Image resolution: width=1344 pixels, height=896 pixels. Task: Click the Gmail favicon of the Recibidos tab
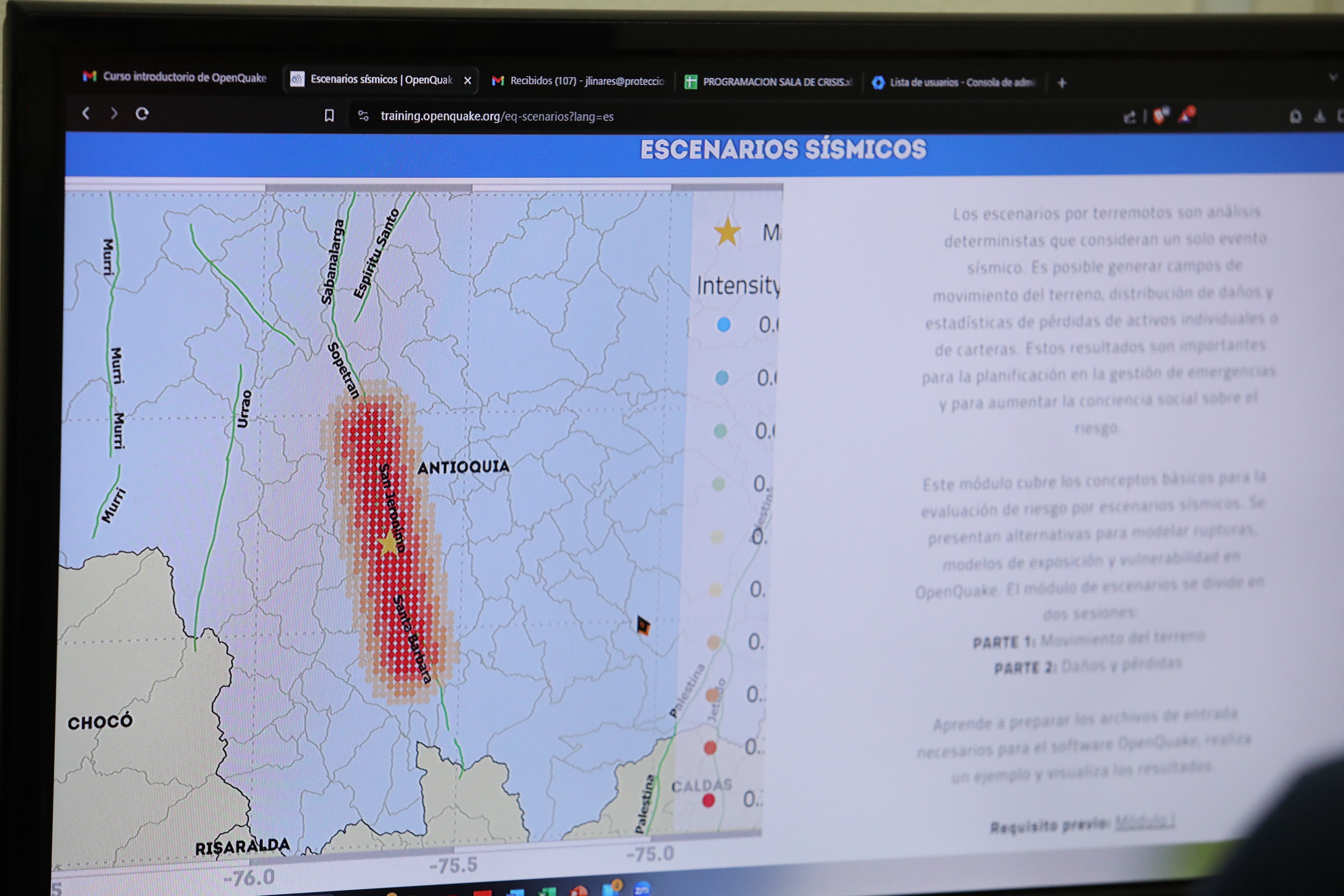[498, 81]
